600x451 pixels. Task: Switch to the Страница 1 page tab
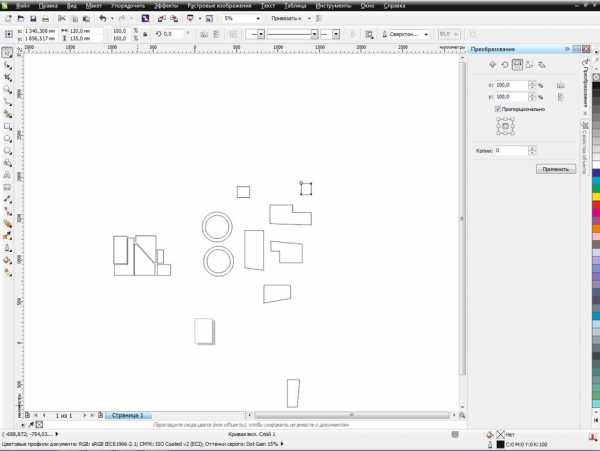[127, 414]
